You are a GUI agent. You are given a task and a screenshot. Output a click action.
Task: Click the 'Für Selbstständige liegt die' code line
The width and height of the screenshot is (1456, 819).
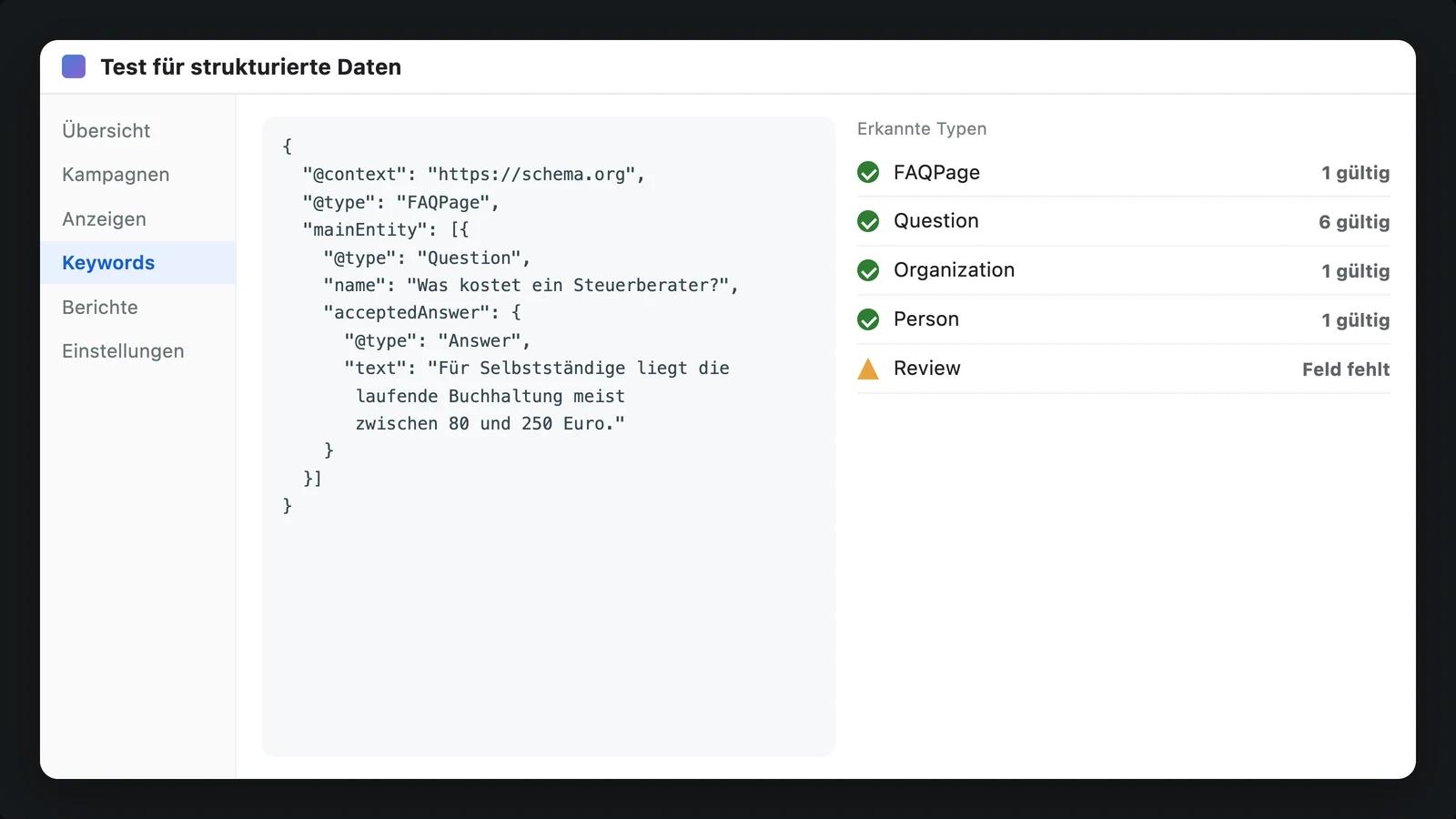pyautogui.click(x=537, y=369)
